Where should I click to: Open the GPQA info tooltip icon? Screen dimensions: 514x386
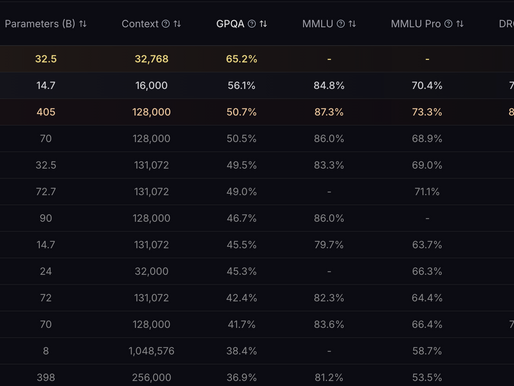coord(252,24)
